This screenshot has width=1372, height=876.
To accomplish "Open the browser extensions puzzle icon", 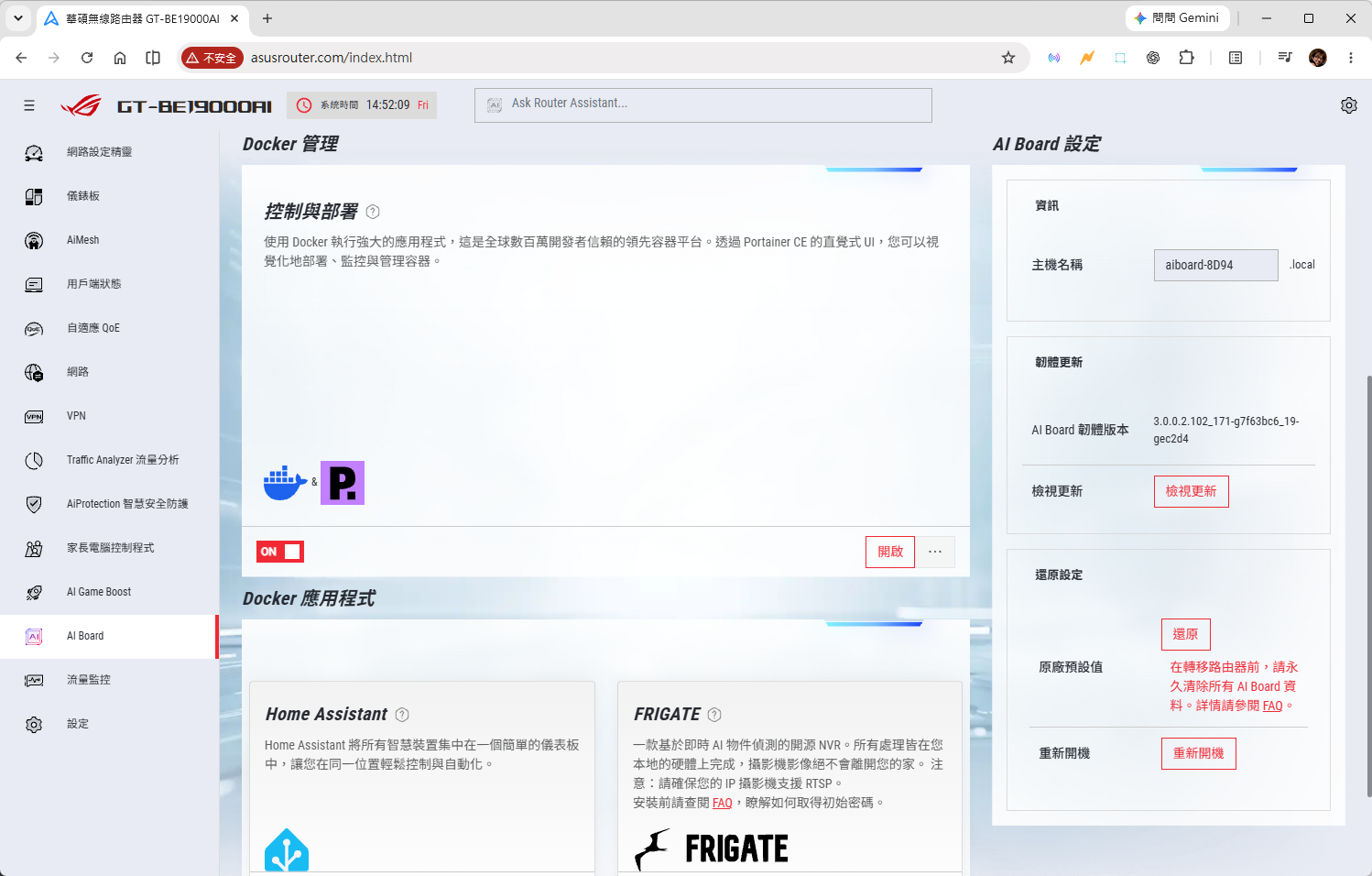I will 1187,58.
